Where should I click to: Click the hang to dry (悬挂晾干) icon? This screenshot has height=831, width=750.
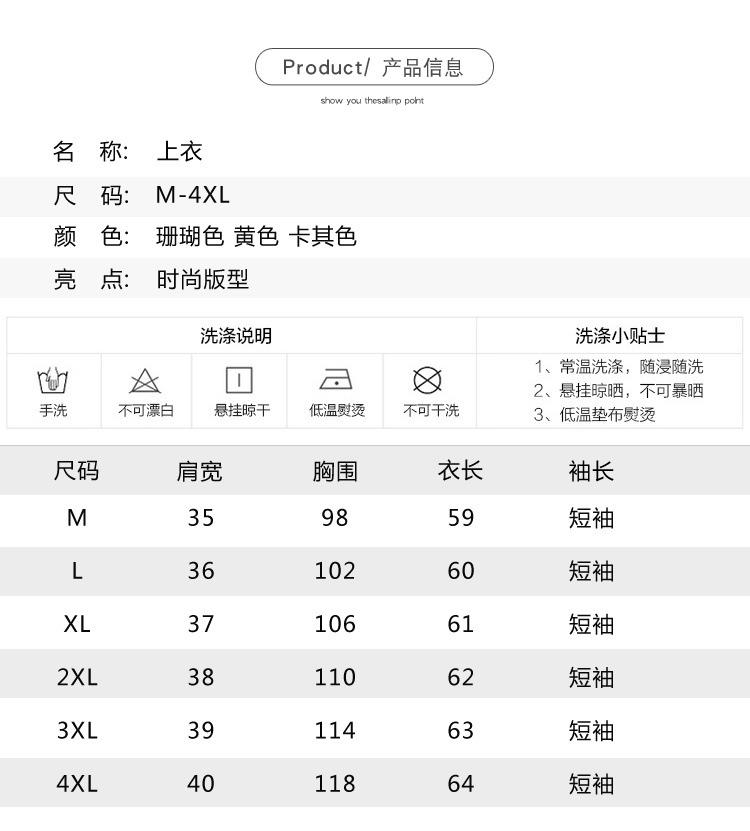tap(239, 381)
